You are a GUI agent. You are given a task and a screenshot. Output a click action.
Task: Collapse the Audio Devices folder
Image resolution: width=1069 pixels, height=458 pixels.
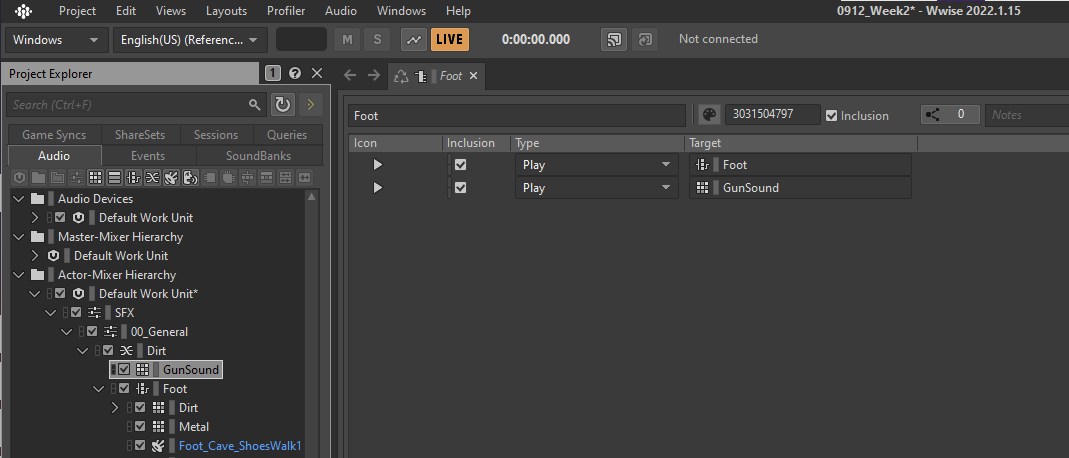tap(18, 199)
